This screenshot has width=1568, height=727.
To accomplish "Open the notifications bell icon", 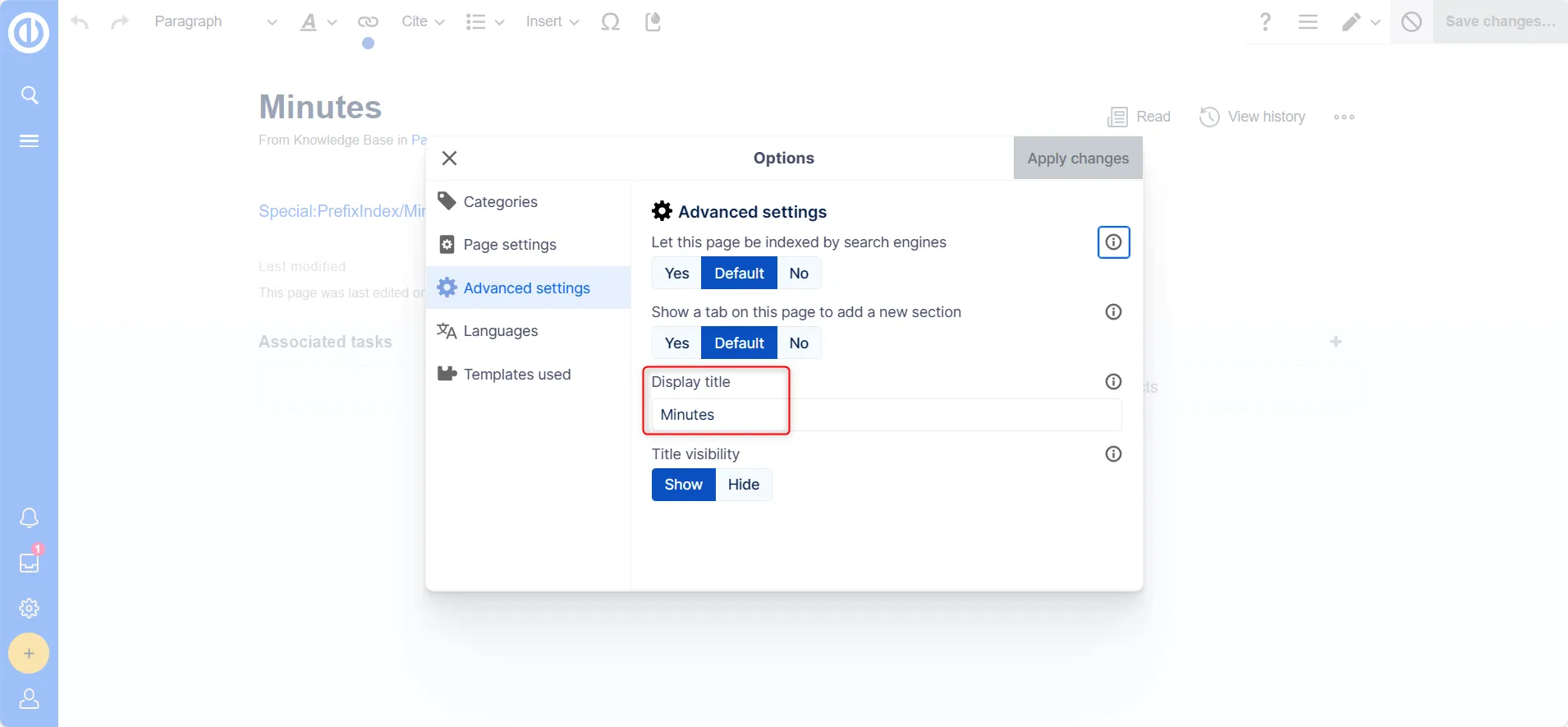I will click(x=30, y=518).
